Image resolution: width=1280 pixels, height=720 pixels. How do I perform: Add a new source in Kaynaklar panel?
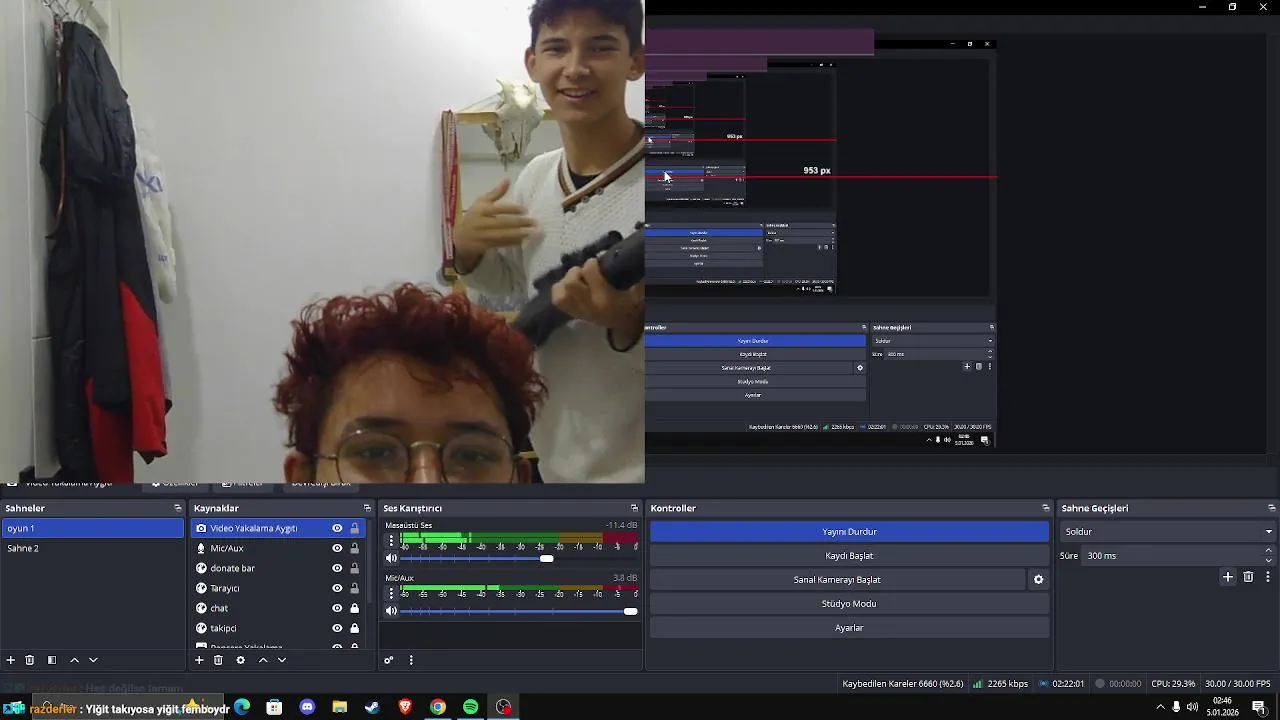(x=199, y=660)
